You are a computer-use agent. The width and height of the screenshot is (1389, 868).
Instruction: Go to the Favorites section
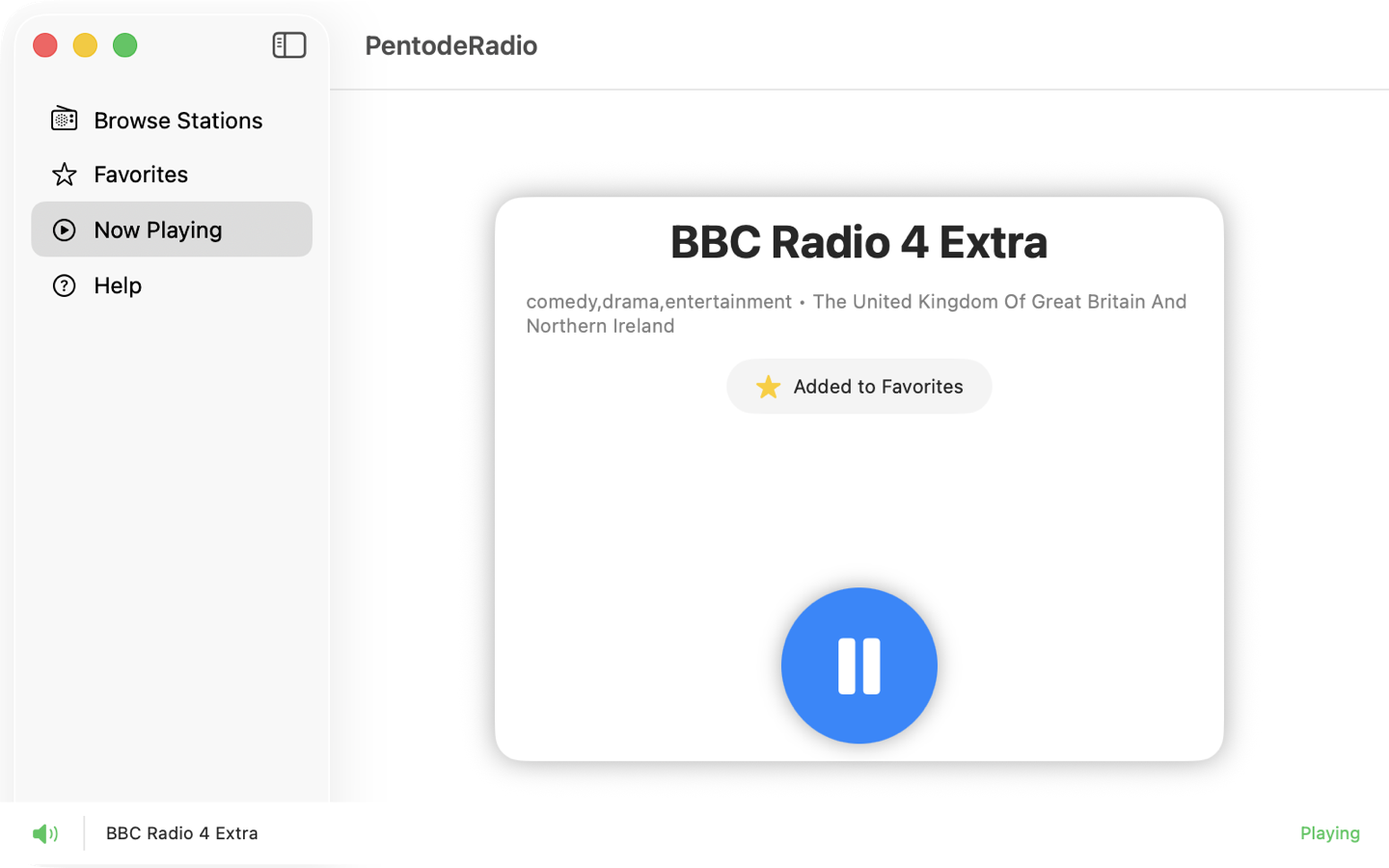(172, 175)
